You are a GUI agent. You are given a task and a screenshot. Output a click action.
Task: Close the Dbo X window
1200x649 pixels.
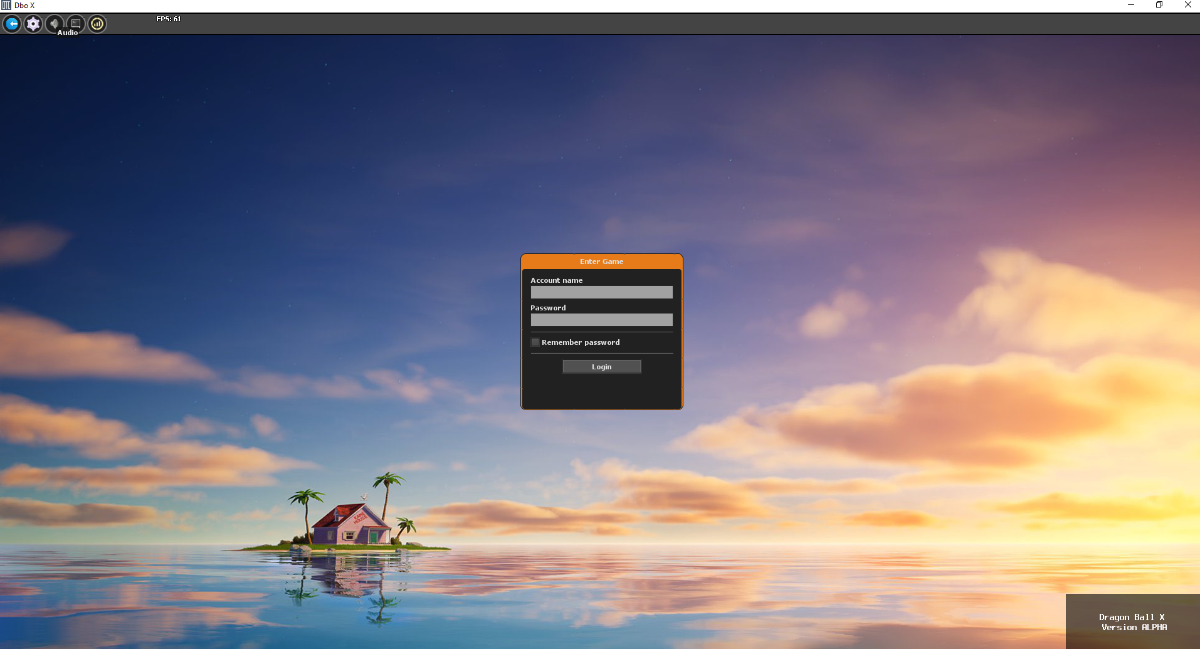1187,5
